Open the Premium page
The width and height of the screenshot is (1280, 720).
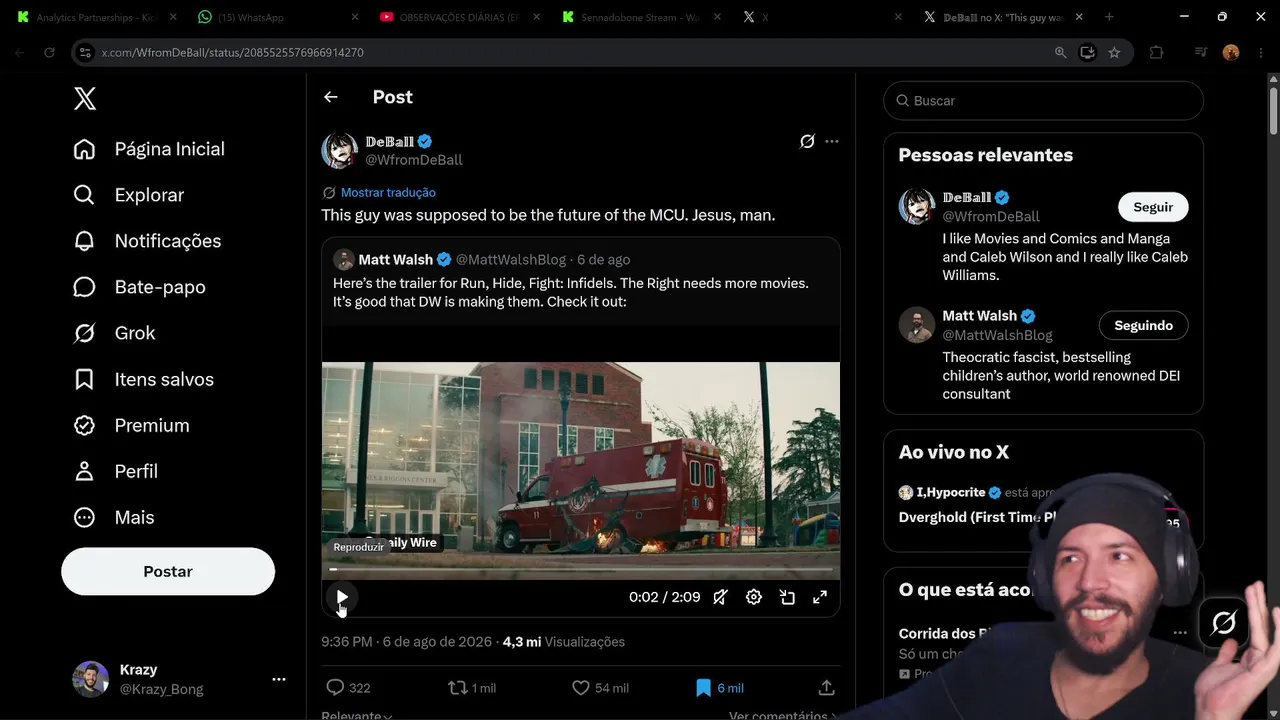131,425
